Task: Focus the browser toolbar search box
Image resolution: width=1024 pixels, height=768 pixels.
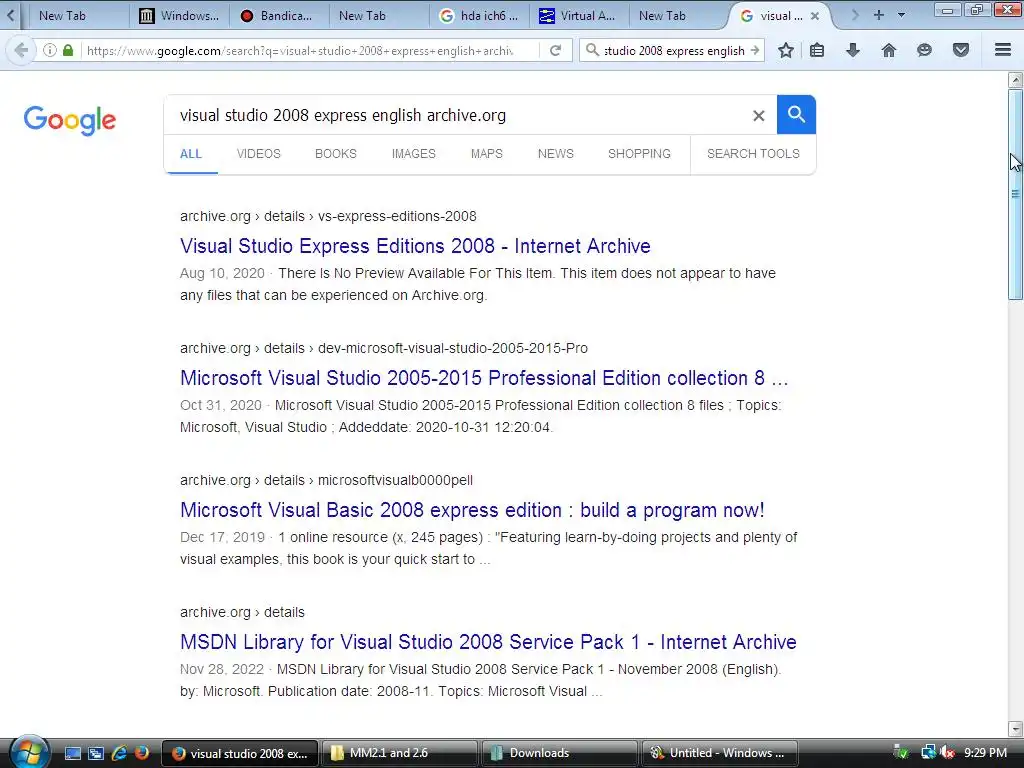Action: tap(674, 50)
